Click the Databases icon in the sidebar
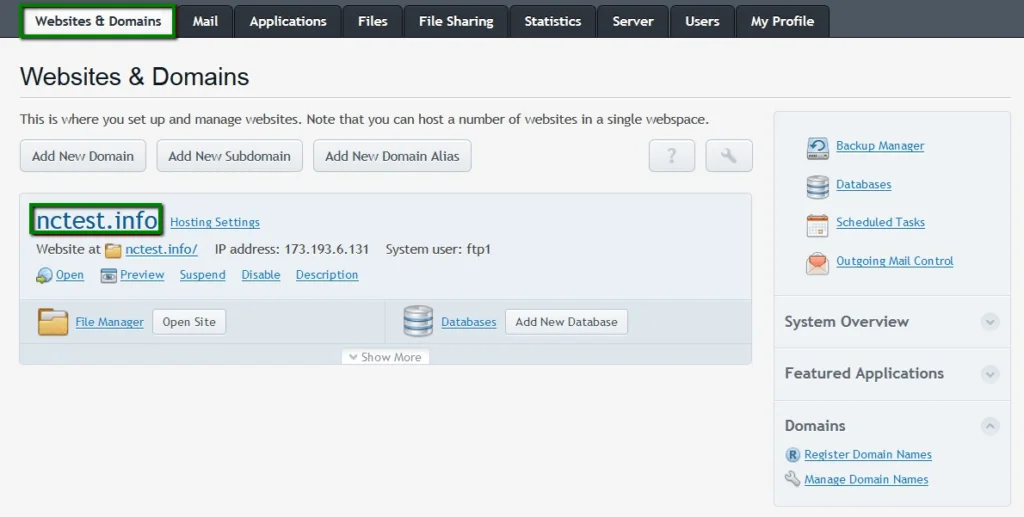The image size is (1024, 517). [x=817, y=186]
